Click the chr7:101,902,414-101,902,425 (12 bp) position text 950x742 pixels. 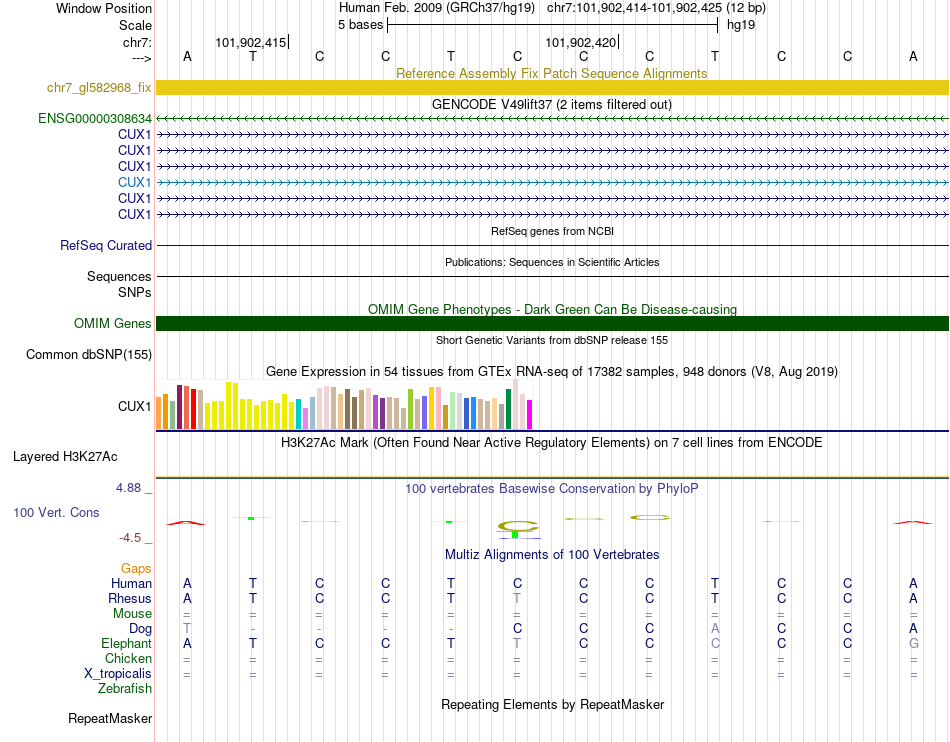coord(656,8)
